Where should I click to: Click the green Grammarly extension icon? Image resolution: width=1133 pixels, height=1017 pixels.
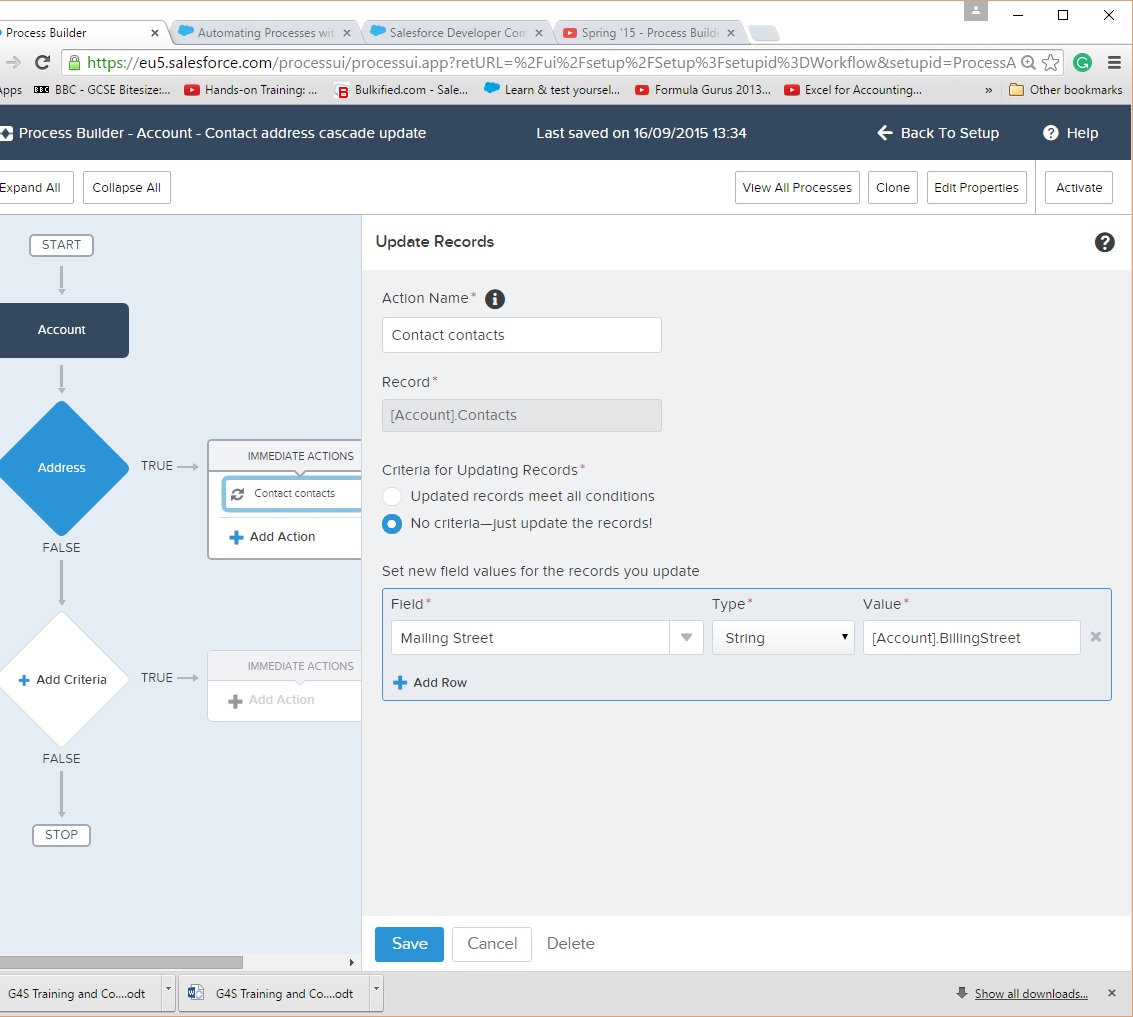pos(1082,63)
